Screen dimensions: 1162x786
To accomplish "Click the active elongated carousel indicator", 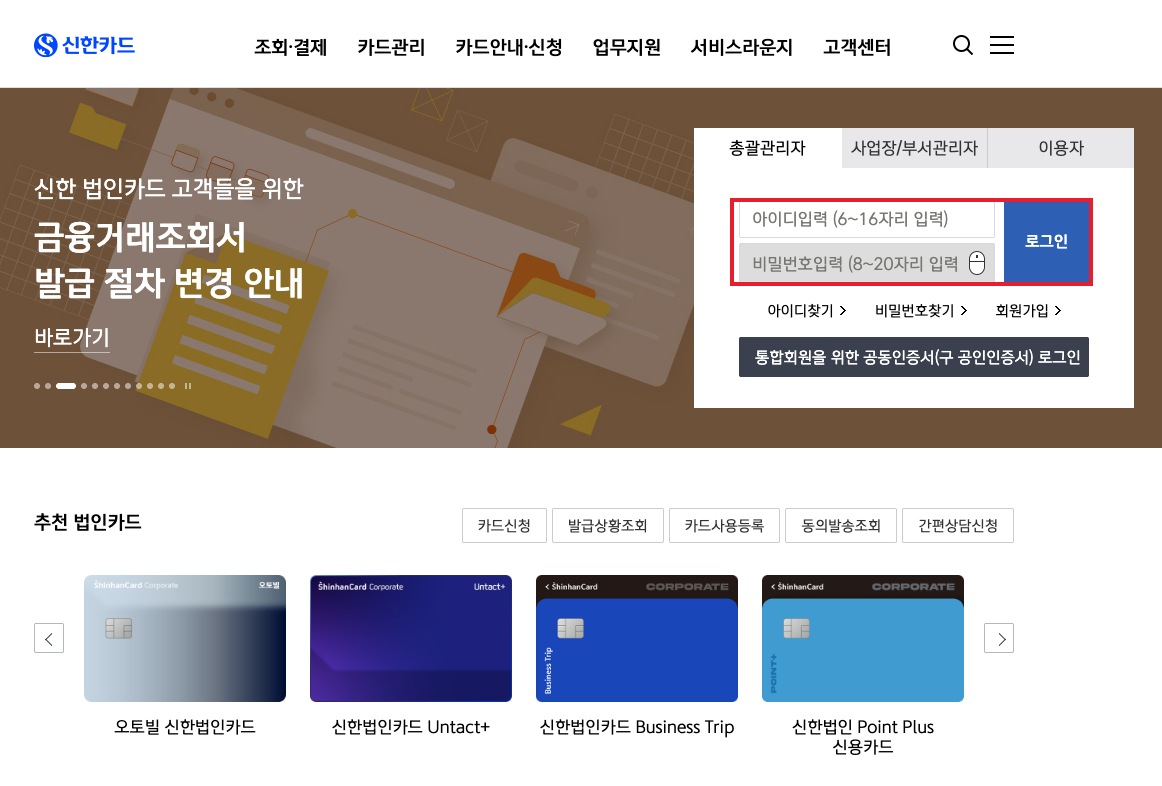I will coord(66,386).
